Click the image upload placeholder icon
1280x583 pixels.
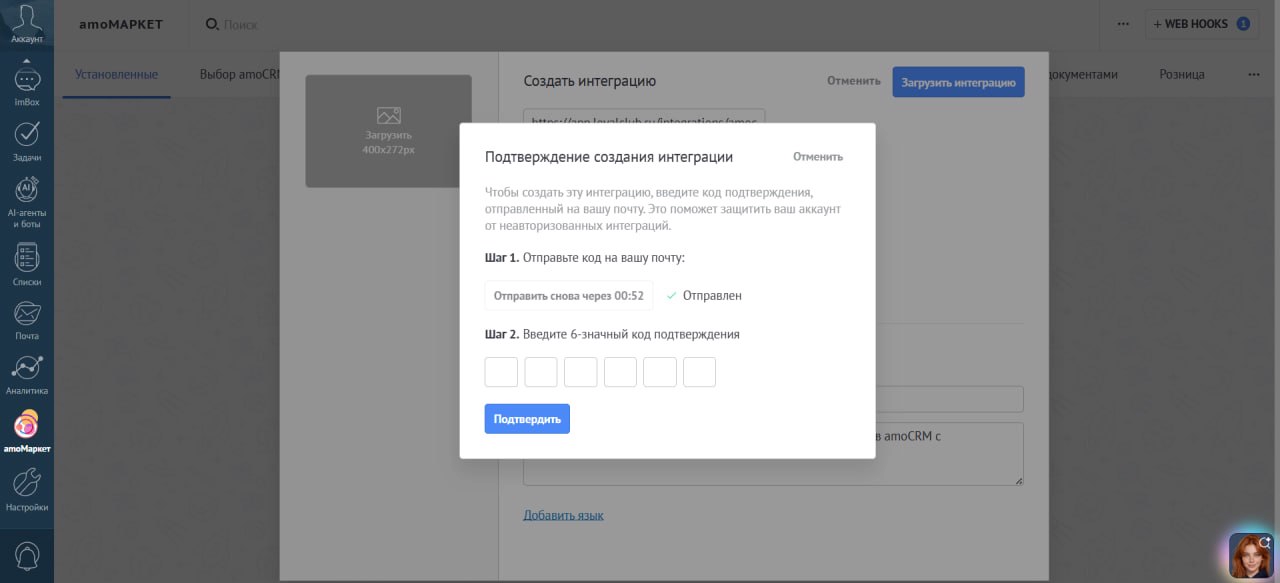tap(388, 116)
